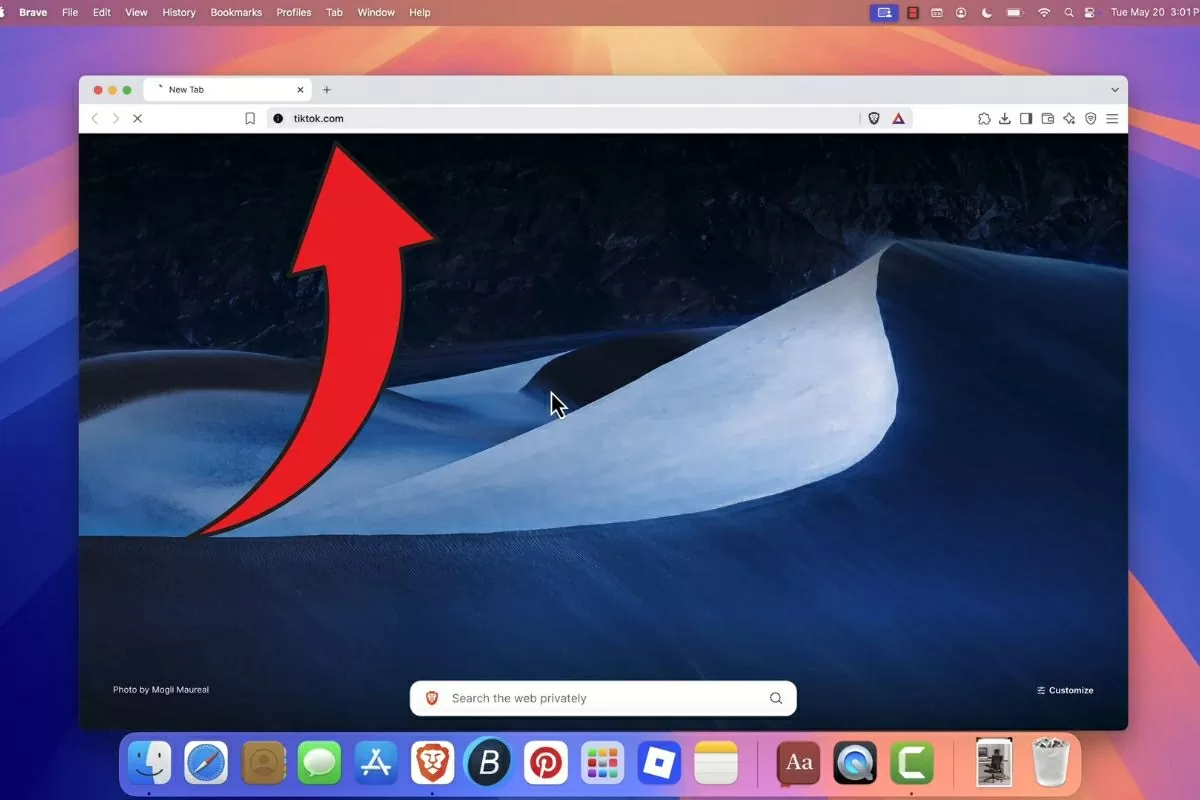This screenshot has width=1200, height=800.
Task: Open Brave Rewards from the address bar
Action: click(898, 118)
